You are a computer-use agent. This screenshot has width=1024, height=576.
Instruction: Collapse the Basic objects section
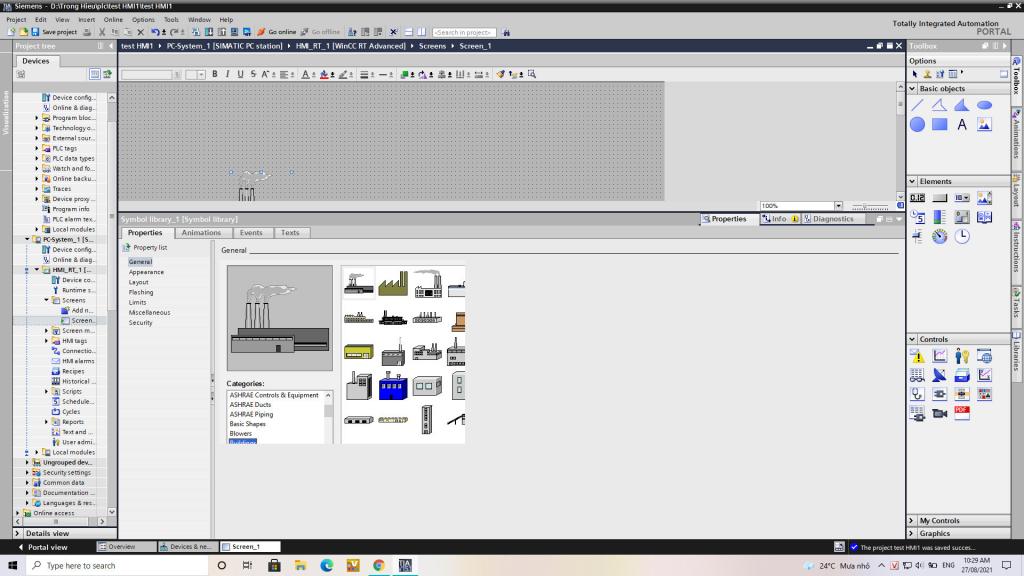912,88
